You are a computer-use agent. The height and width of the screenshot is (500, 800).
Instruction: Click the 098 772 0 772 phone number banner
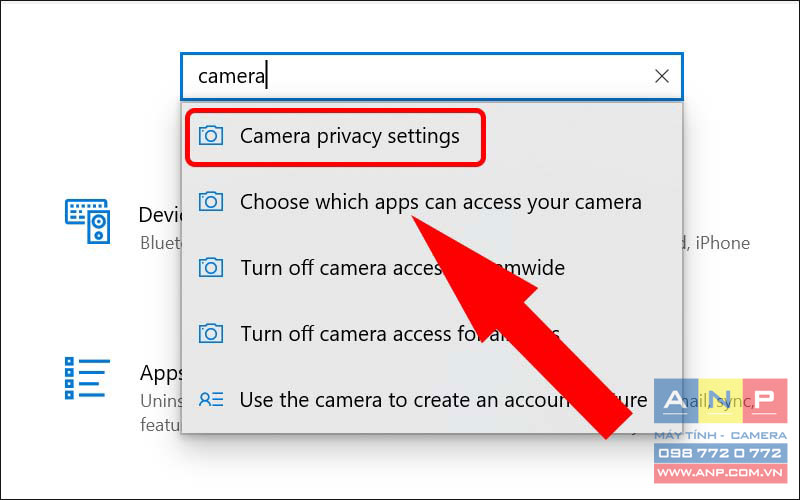click(x=720, y=453)
